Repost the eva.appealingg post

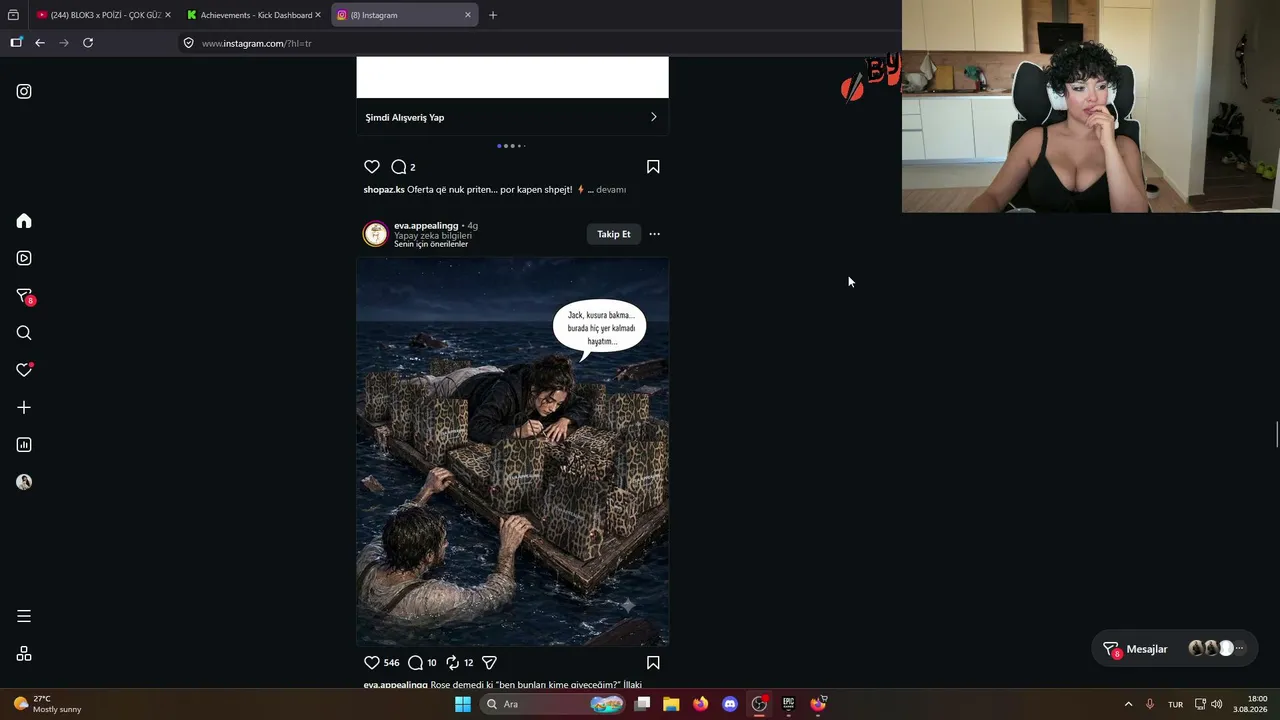452,662
